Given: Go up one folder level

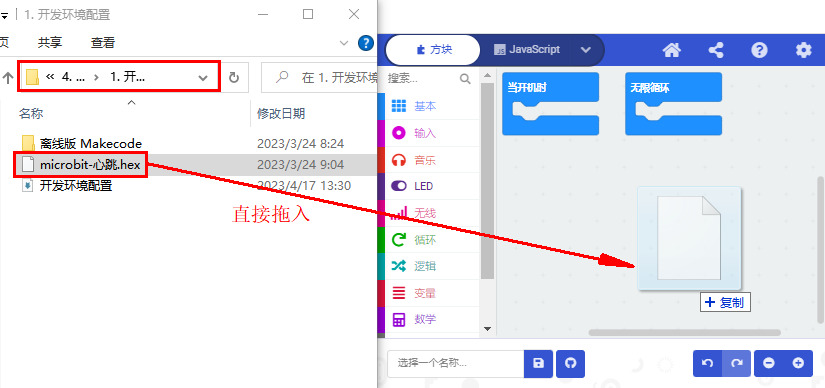Looking at the screenshot, I should pos(7,78).
